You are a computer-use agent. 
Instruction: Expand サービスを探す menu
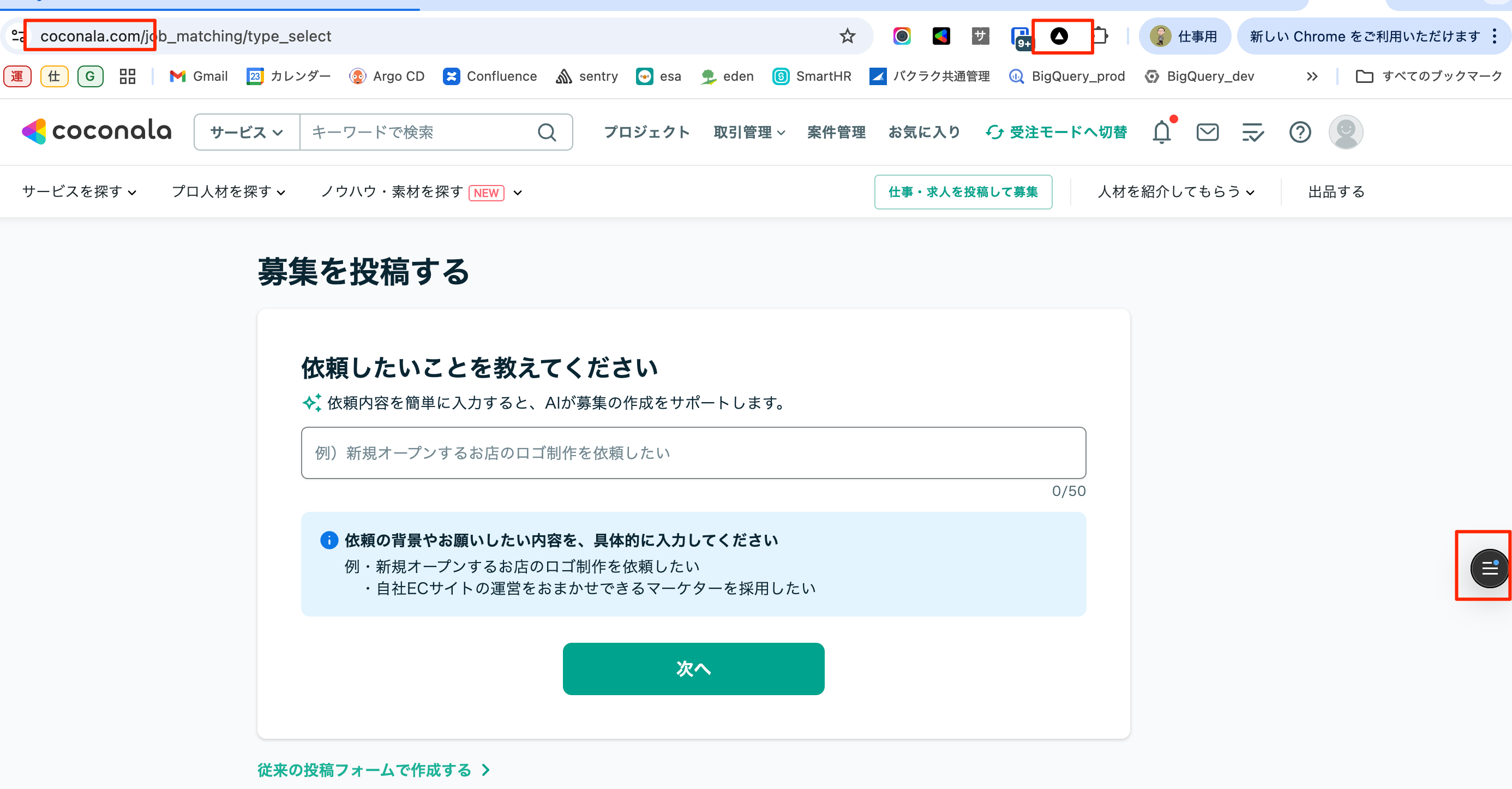point(79,192)
